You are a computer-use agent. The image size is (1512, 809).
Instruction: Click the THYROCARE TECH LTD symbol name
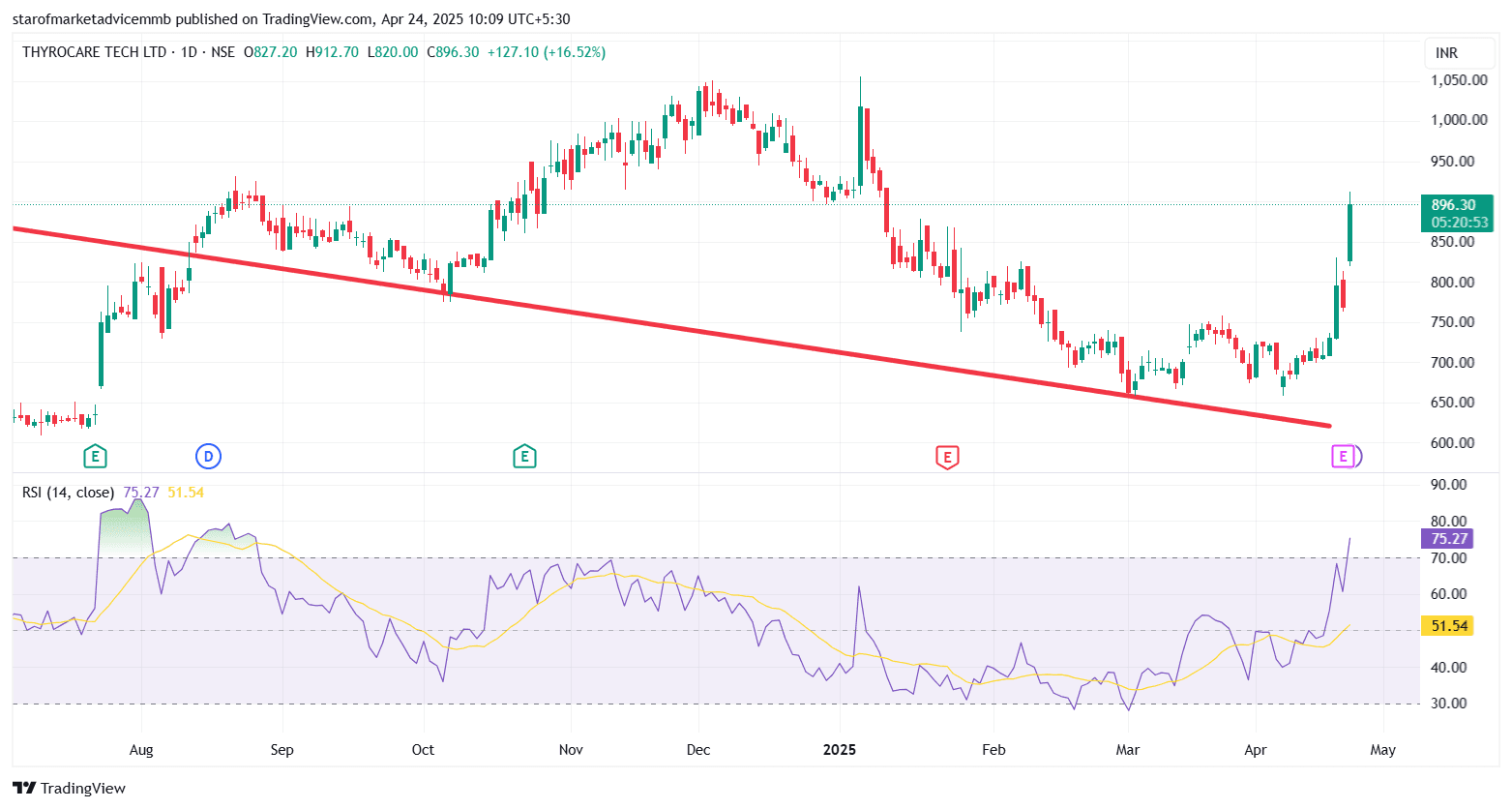pyautogui.click(x=95, y=52)
